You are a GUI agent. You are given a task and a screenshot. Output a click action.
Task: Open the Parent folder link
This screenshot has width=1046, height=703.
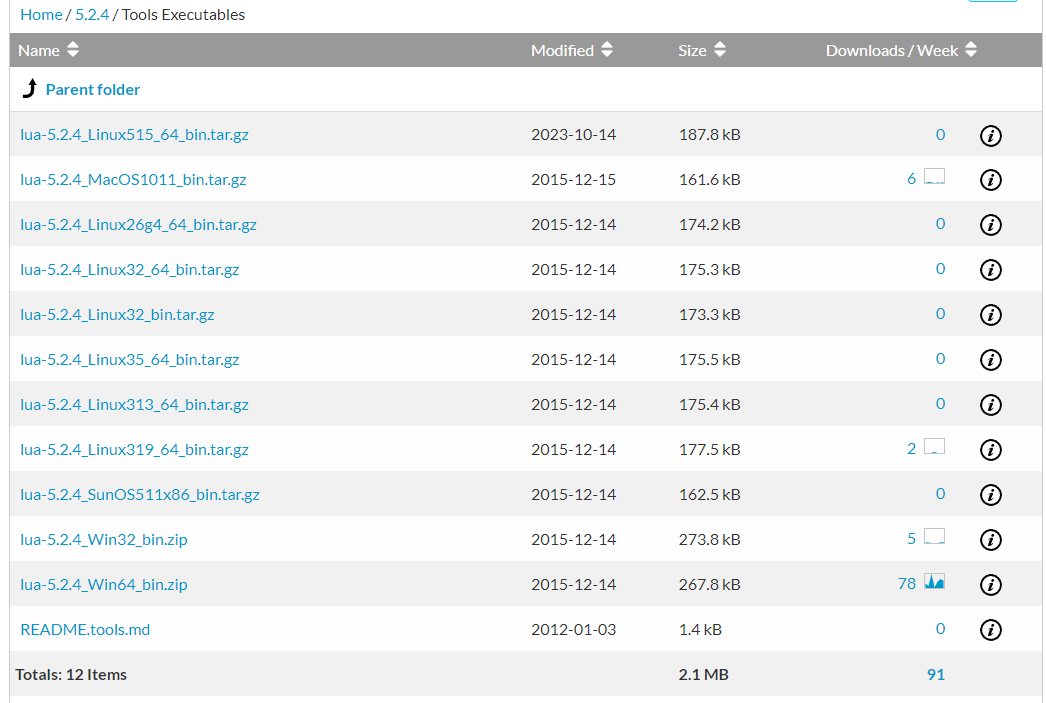(93, 89)
